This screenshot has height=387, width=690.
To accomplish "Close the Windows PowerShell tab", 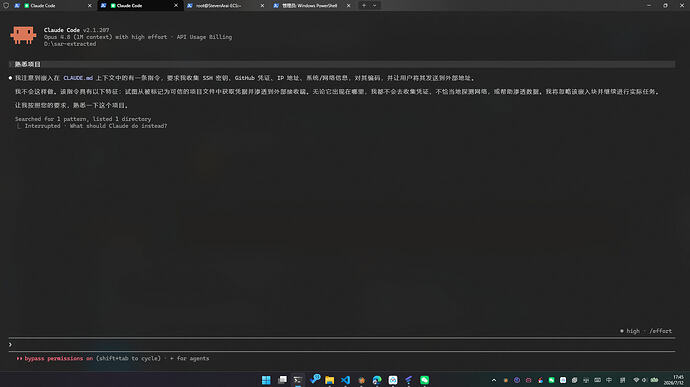I will click(349, 6).
